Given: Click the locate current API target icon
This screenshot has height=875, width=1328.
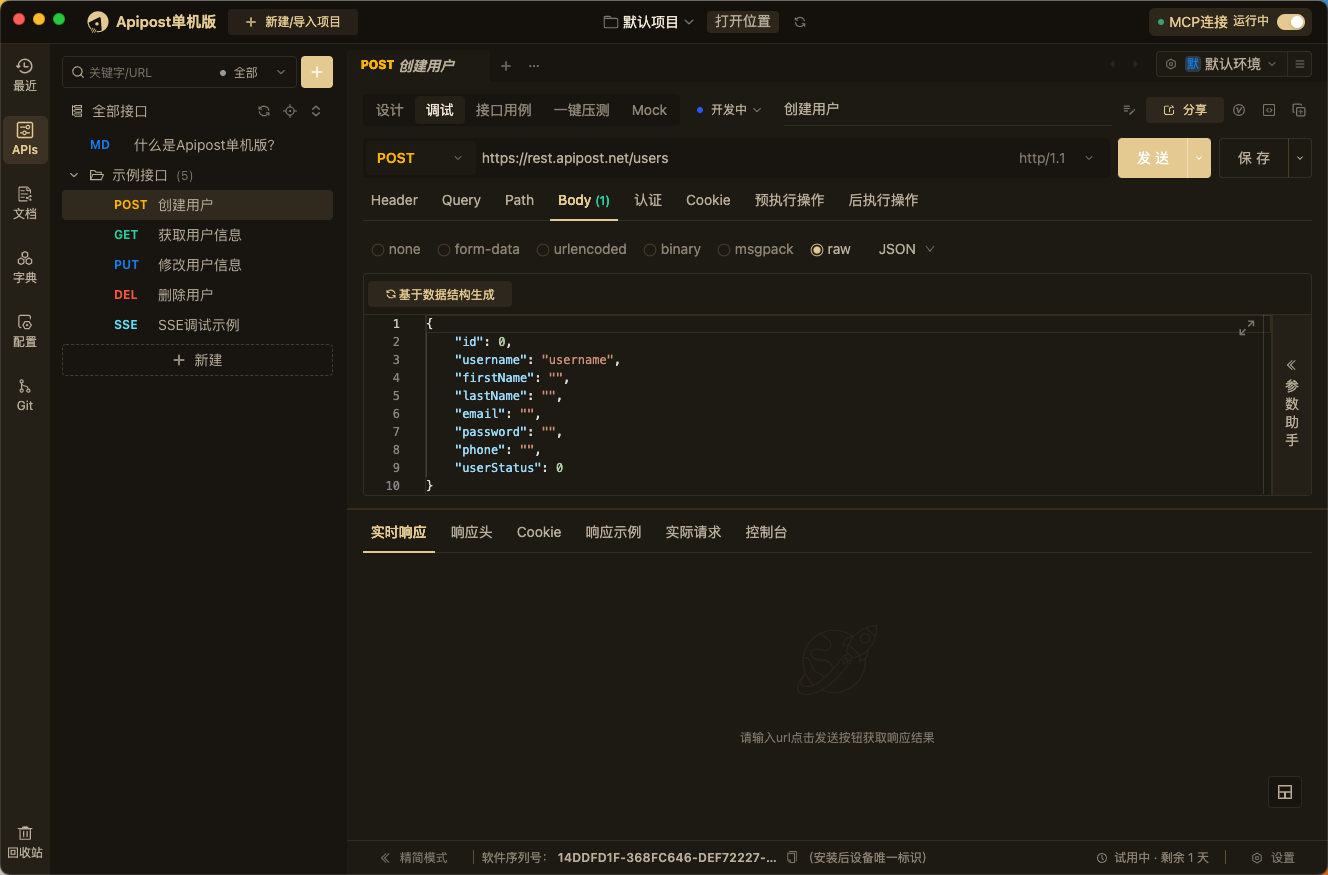Looking at the screenshot, I should [x=290, y=111].
